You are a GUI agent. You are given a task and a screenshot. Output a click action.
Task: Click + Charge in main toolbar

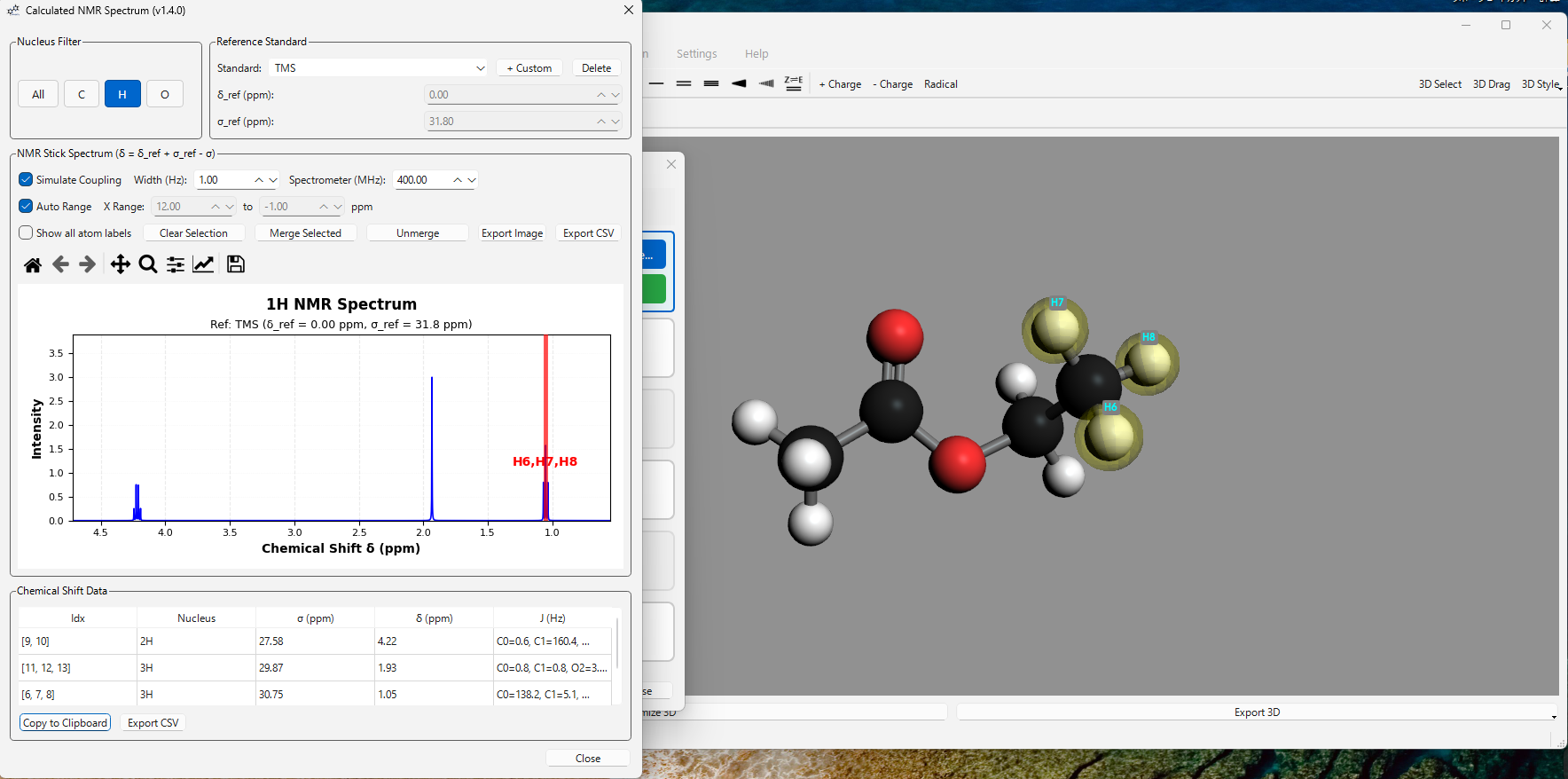click(840, 84)
